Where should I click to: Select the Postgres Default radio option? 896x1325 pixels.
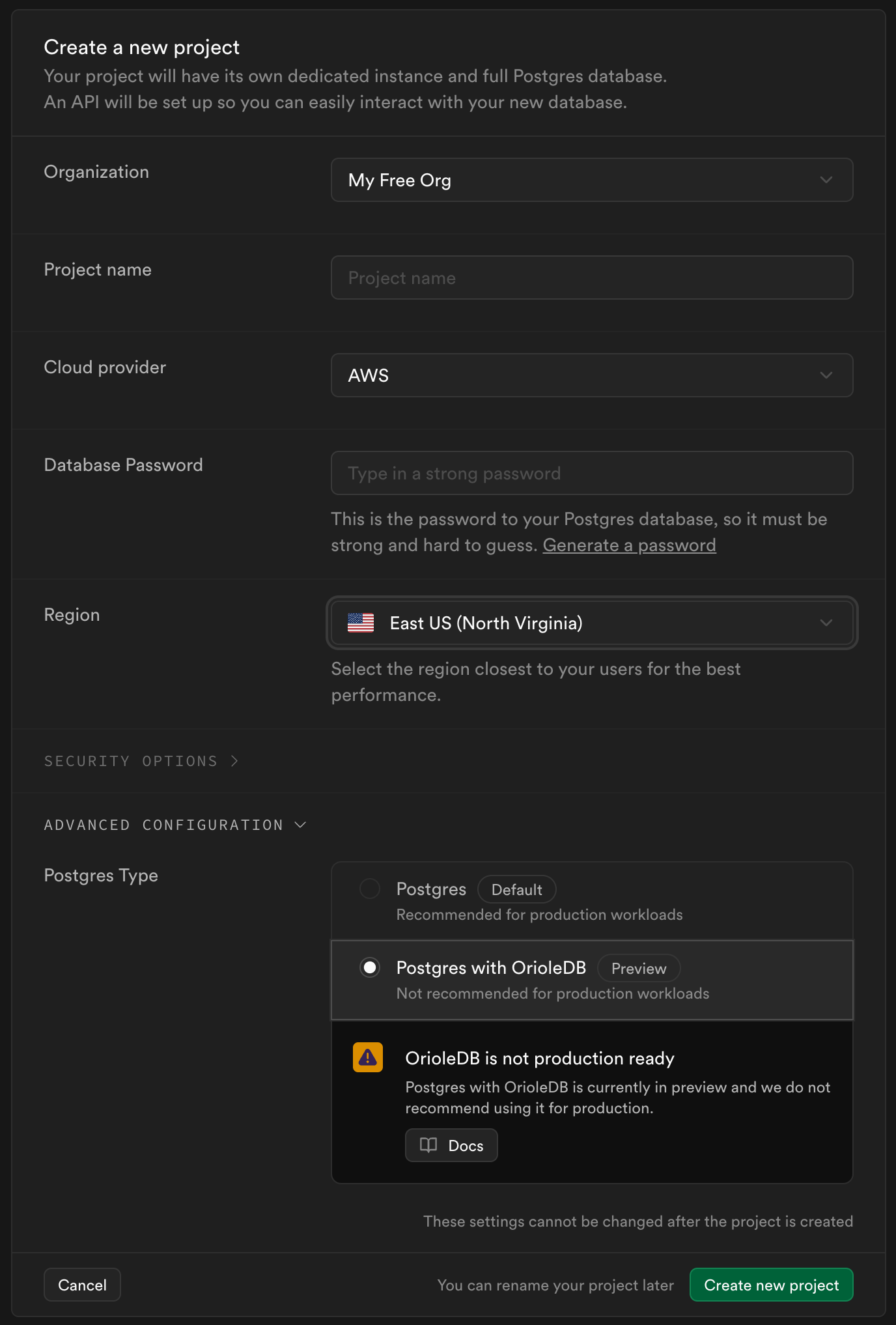pyautogui.click(x=370, y=889)
